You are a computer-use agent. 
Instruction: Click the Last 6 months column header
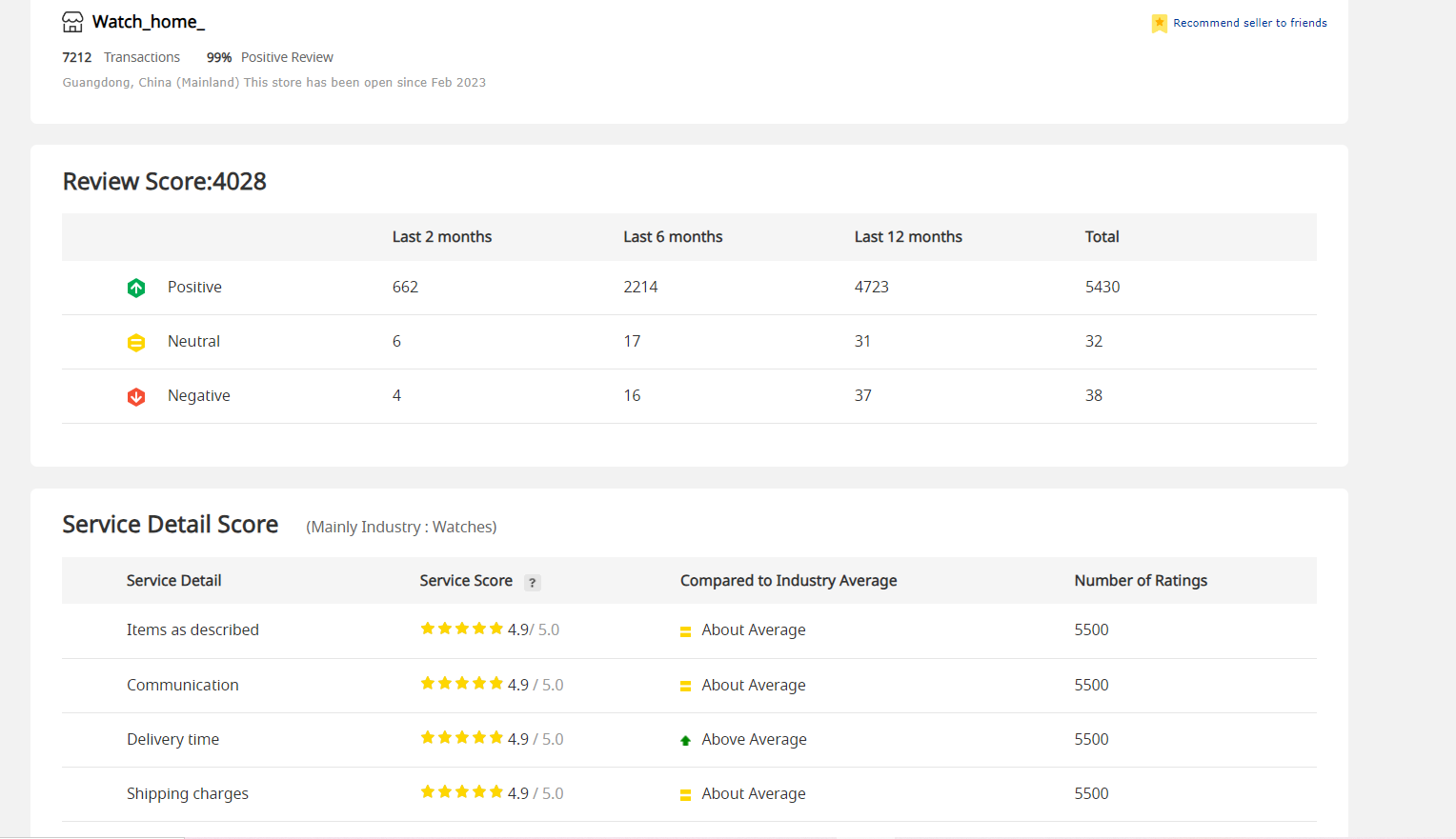(673, 237)
